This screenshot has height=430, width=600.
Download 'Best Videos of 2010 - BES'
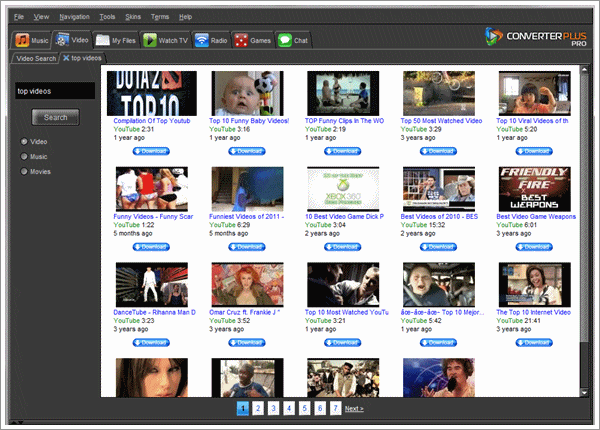click(x=438, y=247)
